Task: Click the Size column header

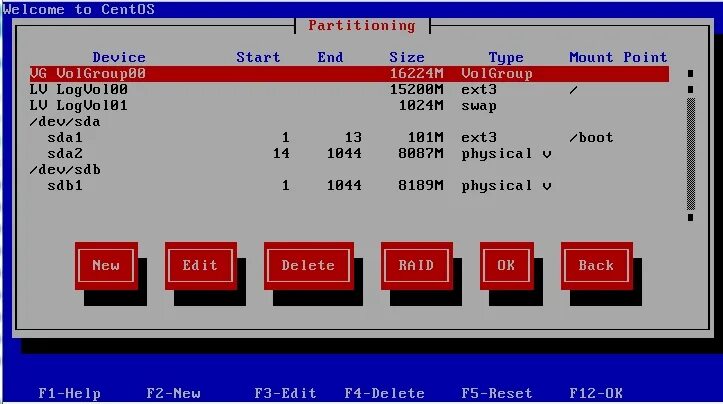Action: coord(407,57)
